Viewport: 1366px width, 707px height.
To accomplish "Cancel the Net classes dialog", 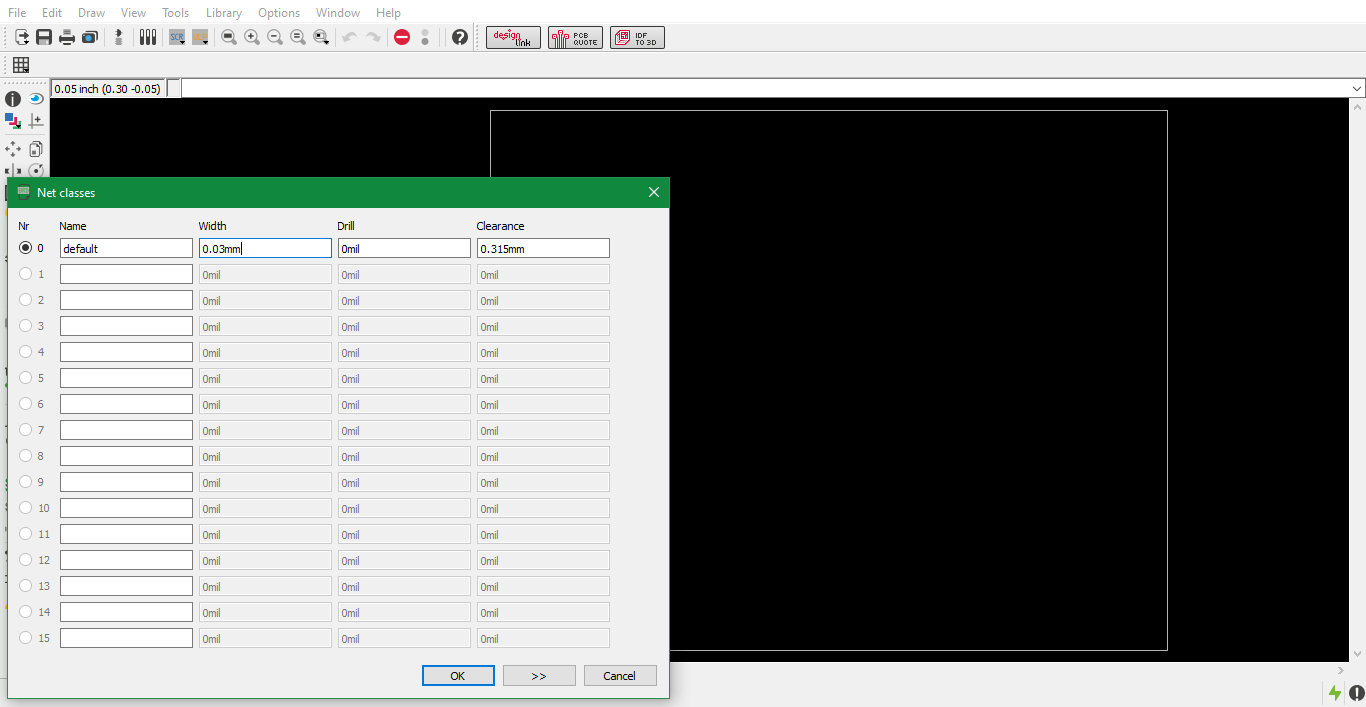I will [x=620, y=676].
